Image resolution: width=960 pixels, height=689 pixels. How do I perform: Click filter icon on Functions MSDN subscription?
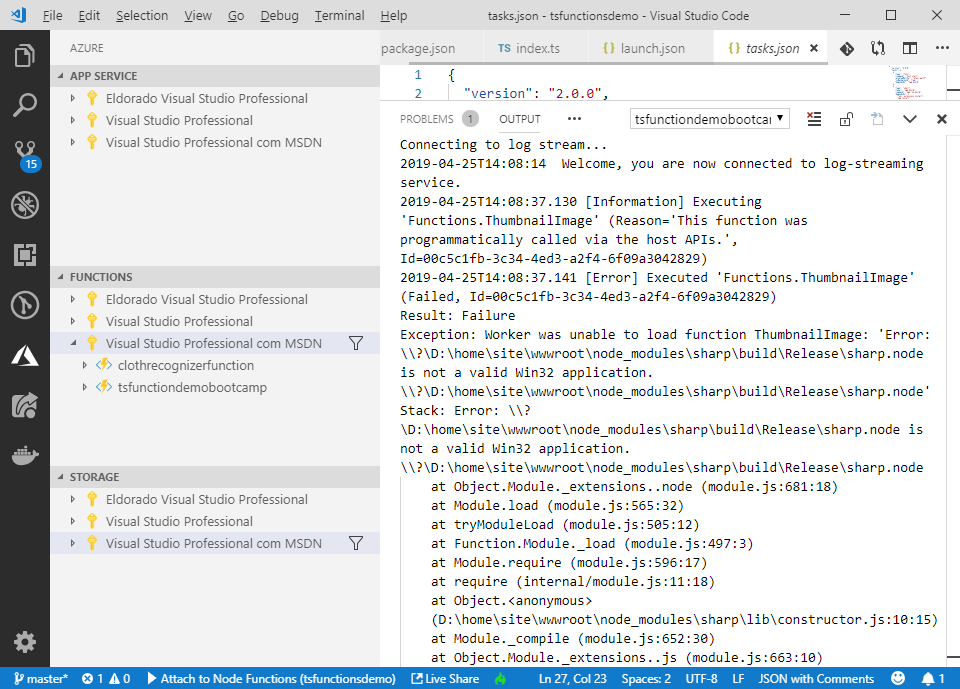click(x=356, y=343)
